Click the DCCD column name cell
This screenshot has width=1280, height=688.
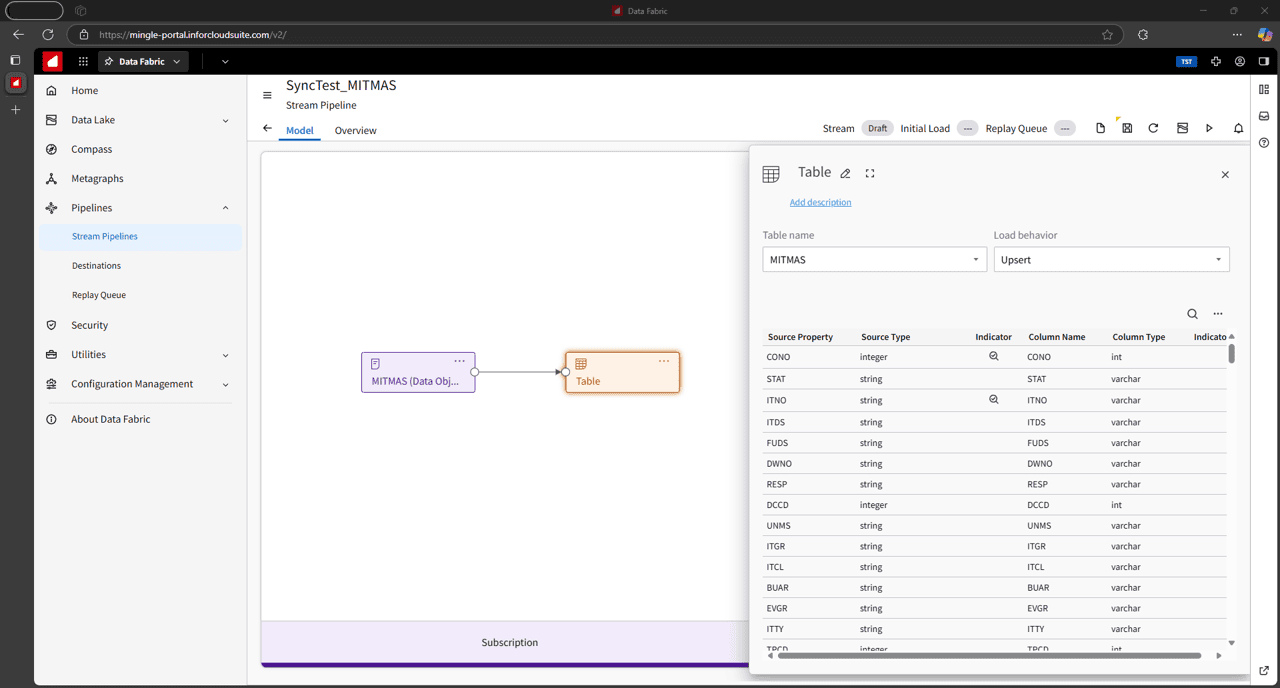point(1038,505)
